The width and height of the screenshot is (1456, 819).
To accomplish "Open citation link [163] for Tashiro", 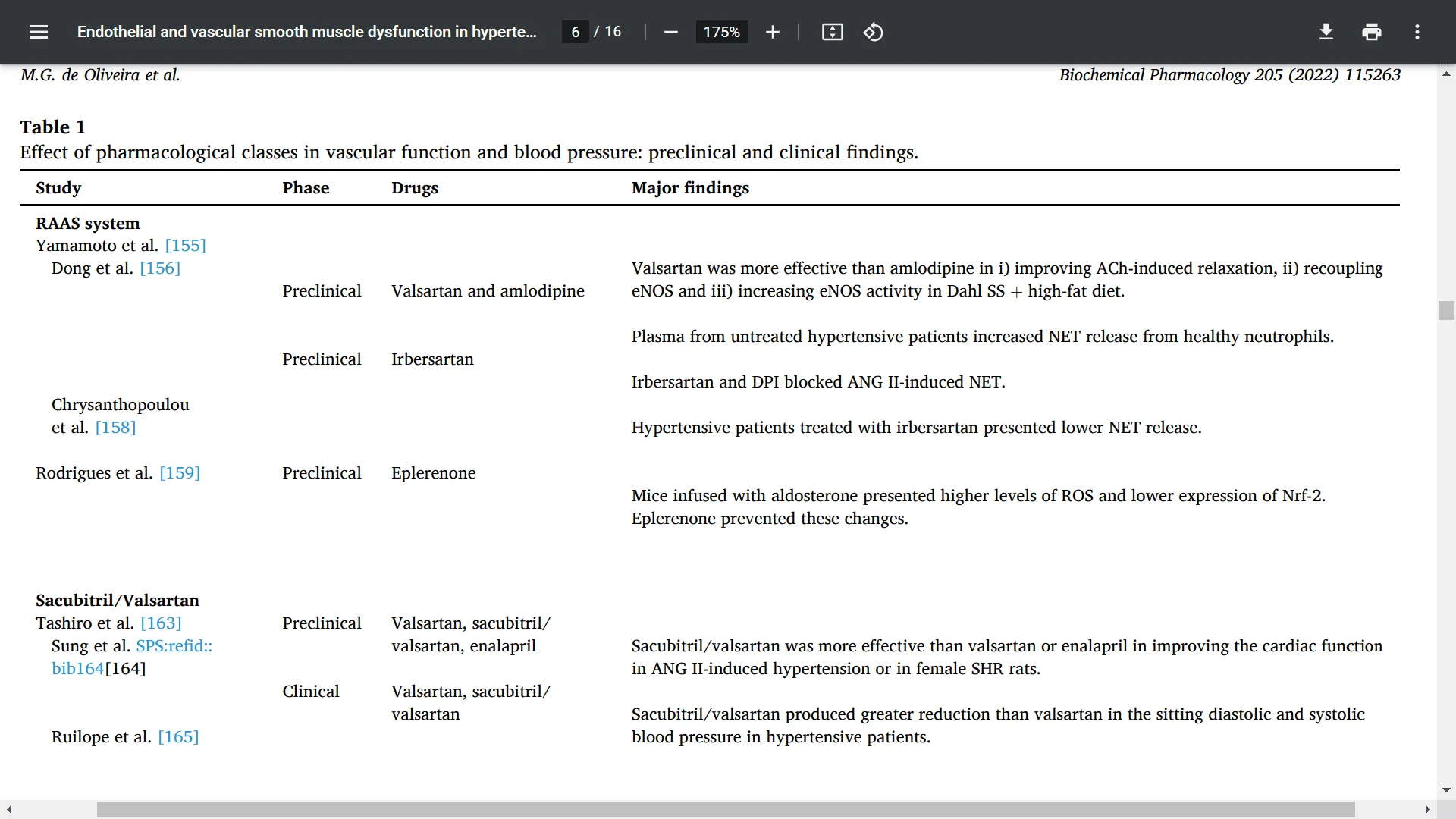I will (x=161, y=623).
